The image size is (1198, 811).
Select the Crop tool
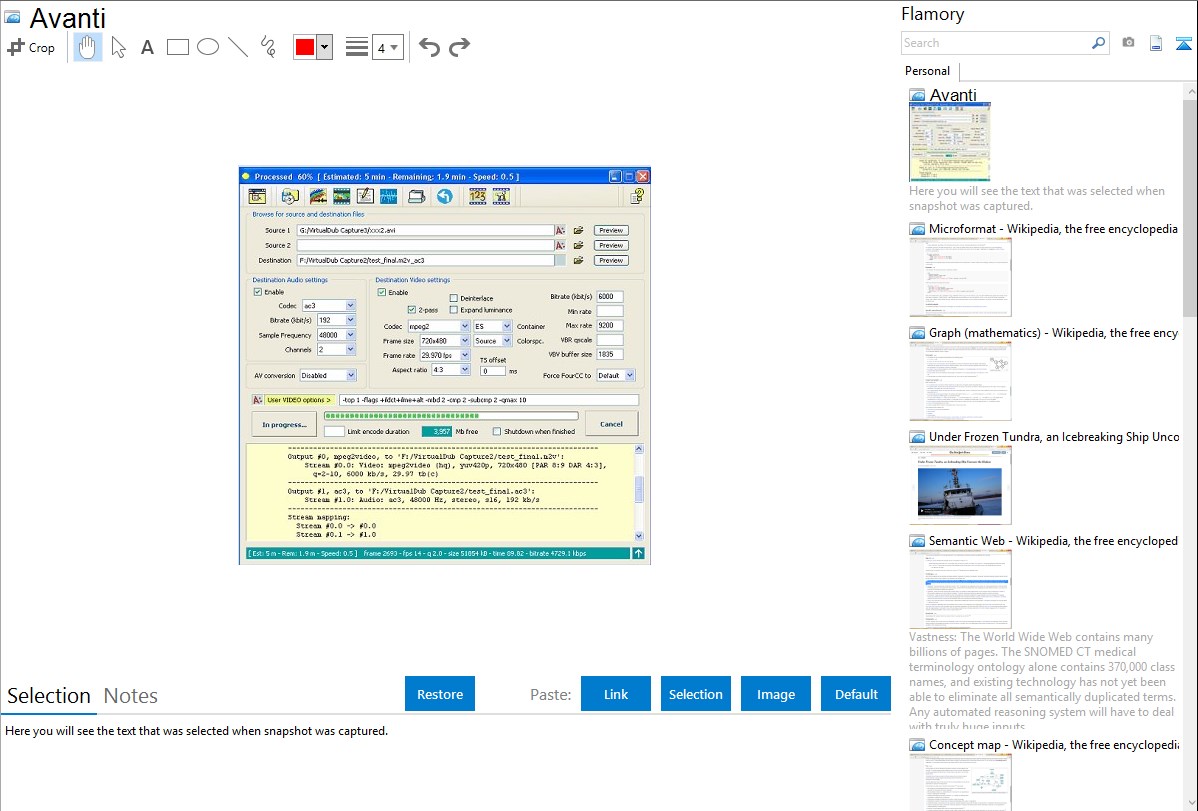coord(31,47)
